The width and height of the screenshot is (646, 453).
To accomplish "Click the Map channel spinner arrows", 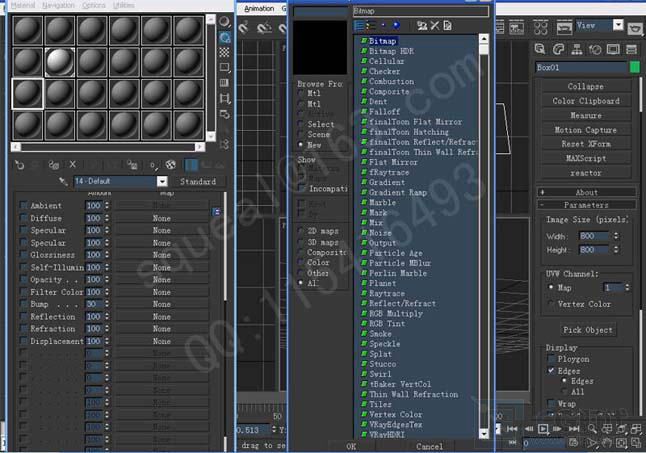I will coord(627,287).
